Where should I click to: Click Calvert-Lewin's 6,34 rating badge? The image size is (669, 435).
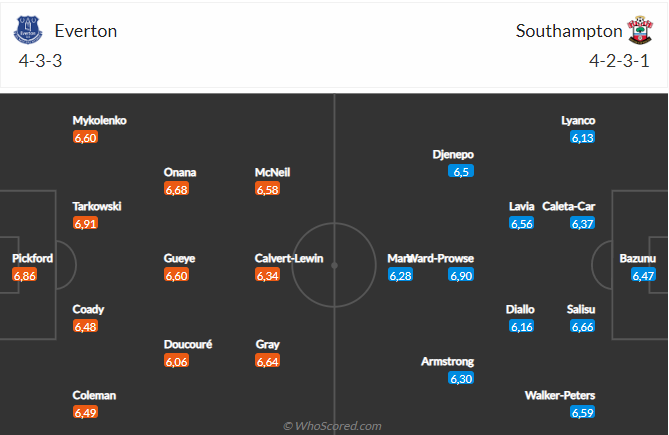pos(267,275)
